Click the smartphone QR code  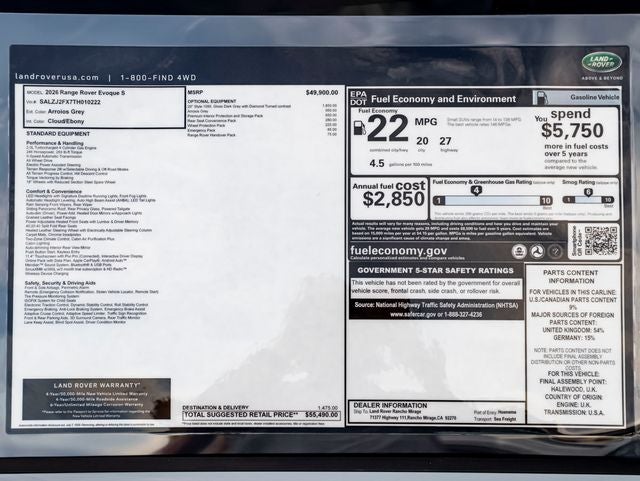601,241
